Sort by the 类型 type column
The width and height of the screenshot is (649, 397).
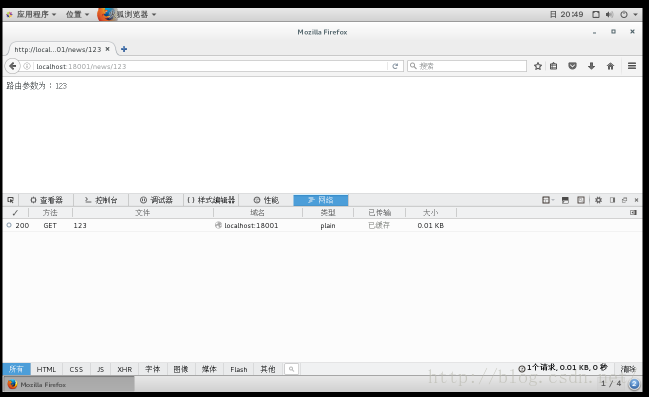tap(328, 212)
